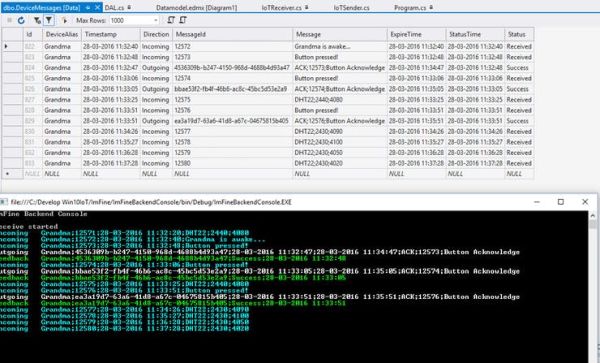The image size is (600, 363).
Task: Click the pin icon on Program.cs tab
Action: (431, 7)
